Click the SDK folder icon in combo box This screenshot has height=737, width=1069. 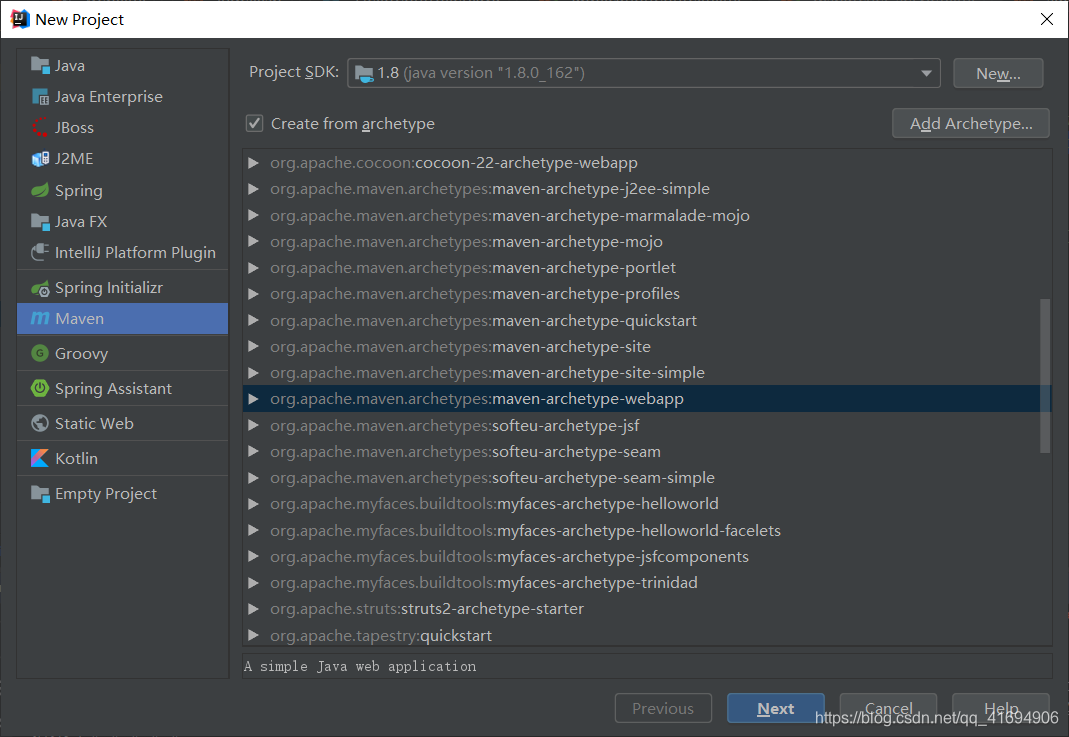(x=364, y=73)
